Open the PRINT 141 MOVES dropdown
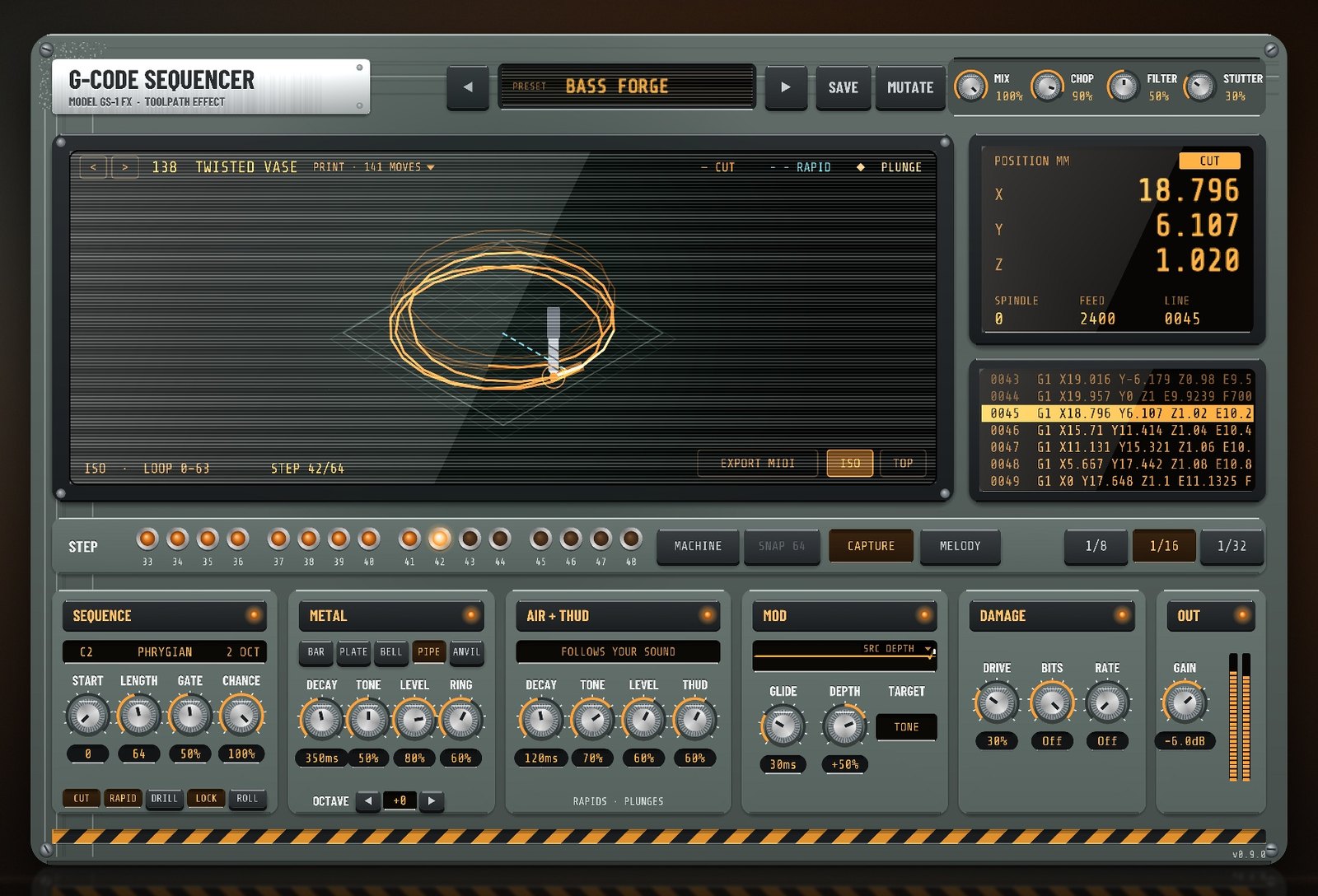 click(x=373, y=167)
